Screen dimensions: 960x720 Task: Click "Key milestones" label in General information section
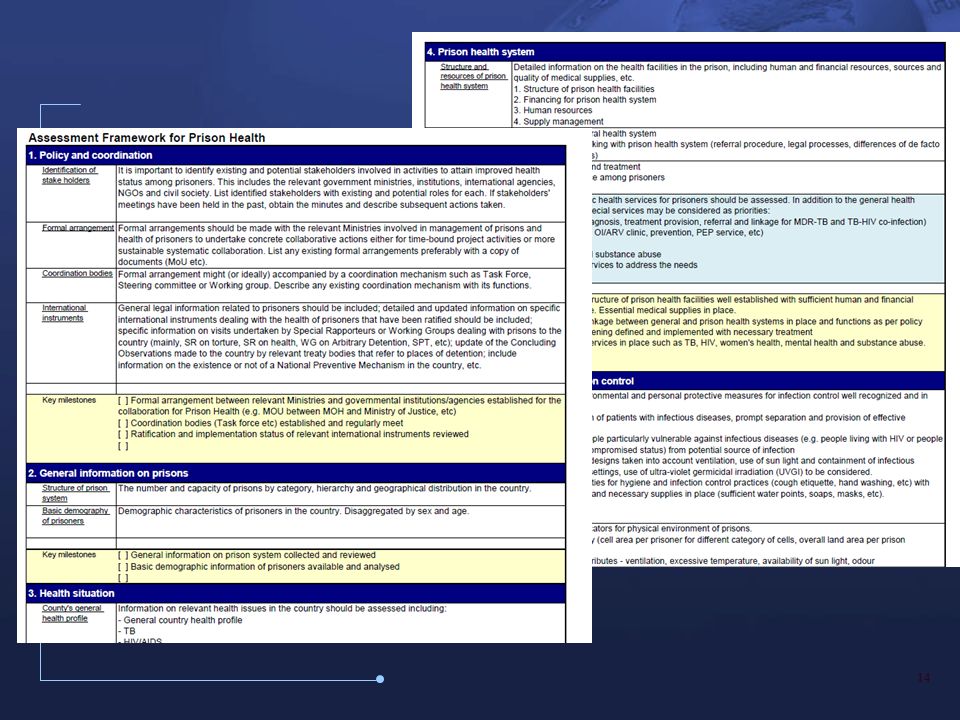69,555
